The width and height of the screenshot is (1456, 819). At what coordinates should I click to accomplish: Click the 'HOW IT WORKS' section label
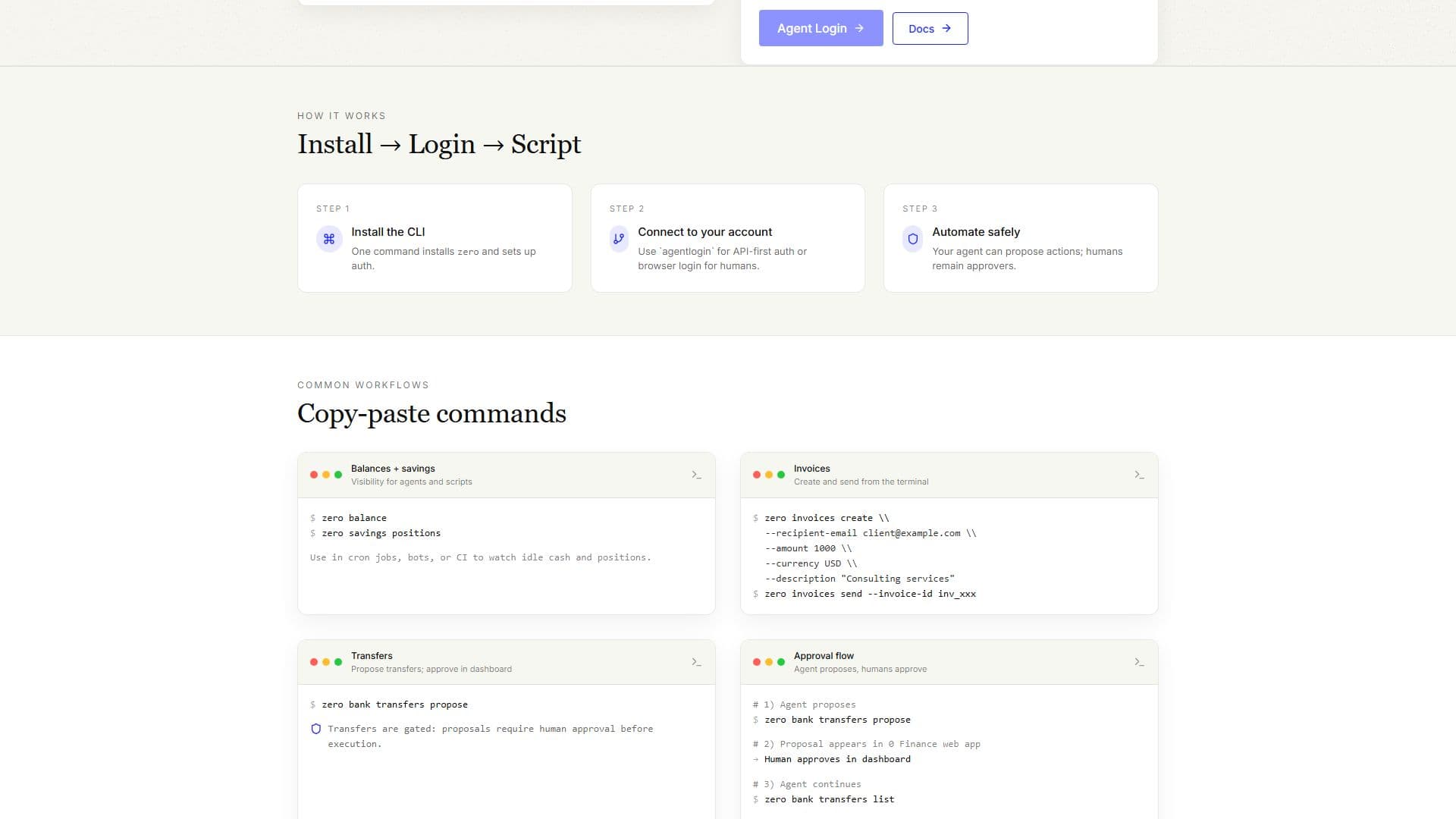coord(341,116)
